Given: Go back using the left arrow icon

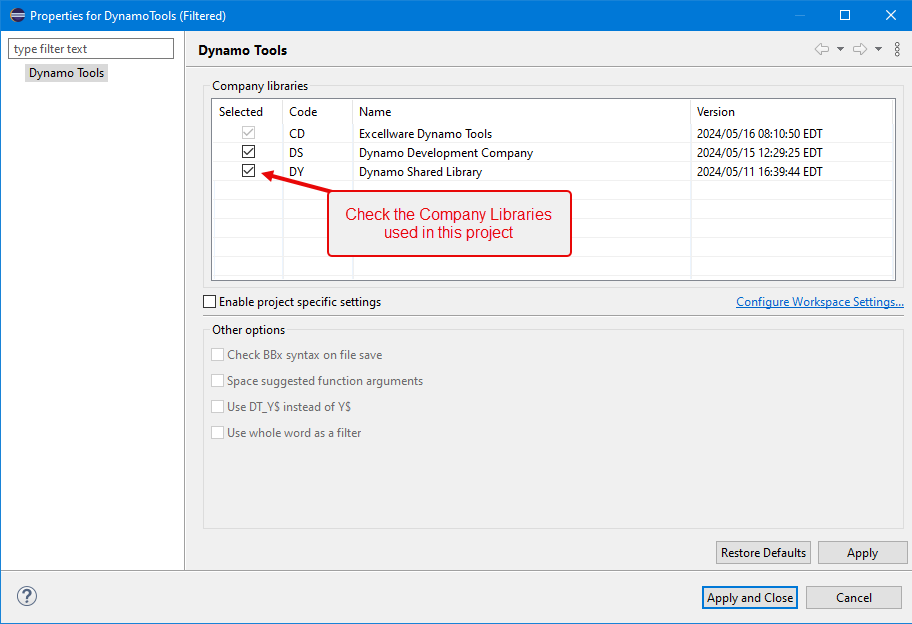Looking at the screenshot, I should [x=822, y=49].
